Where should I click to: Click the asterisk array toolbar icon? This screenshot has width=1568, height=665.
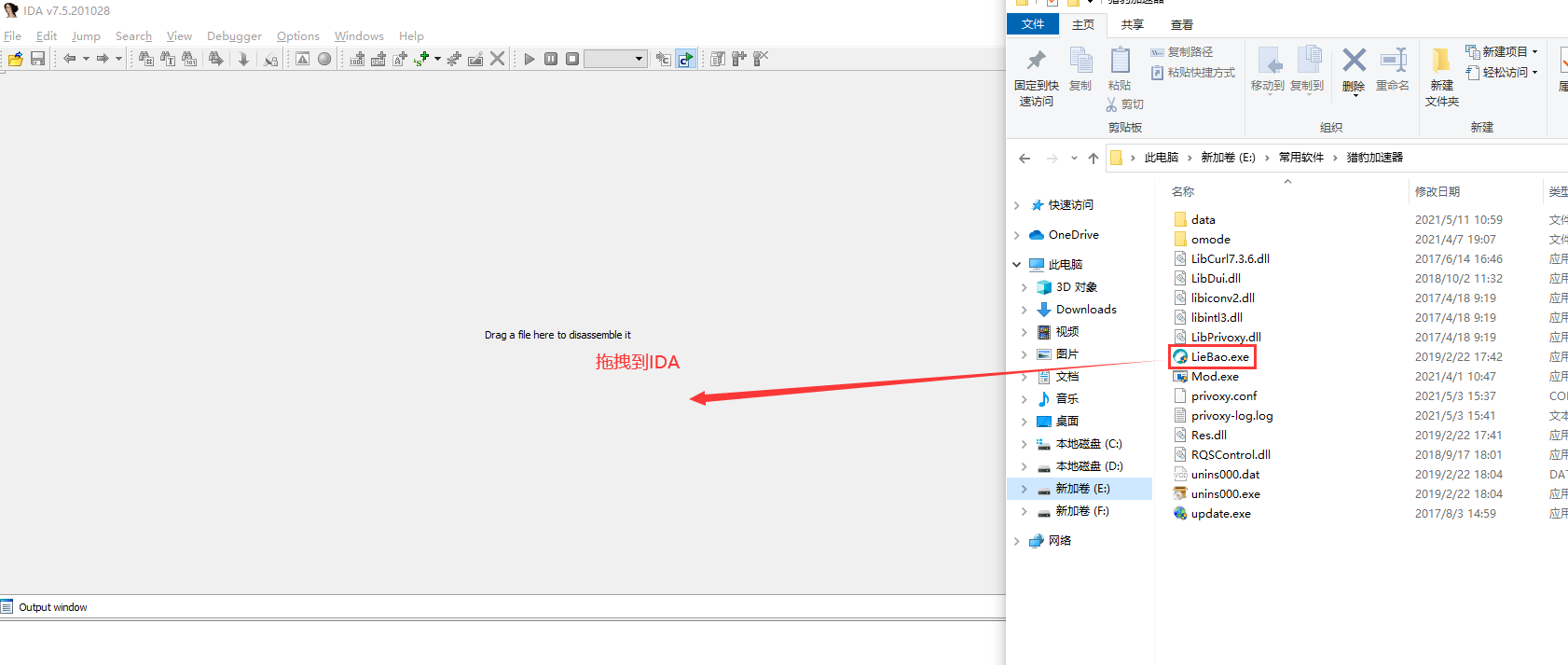454,59
